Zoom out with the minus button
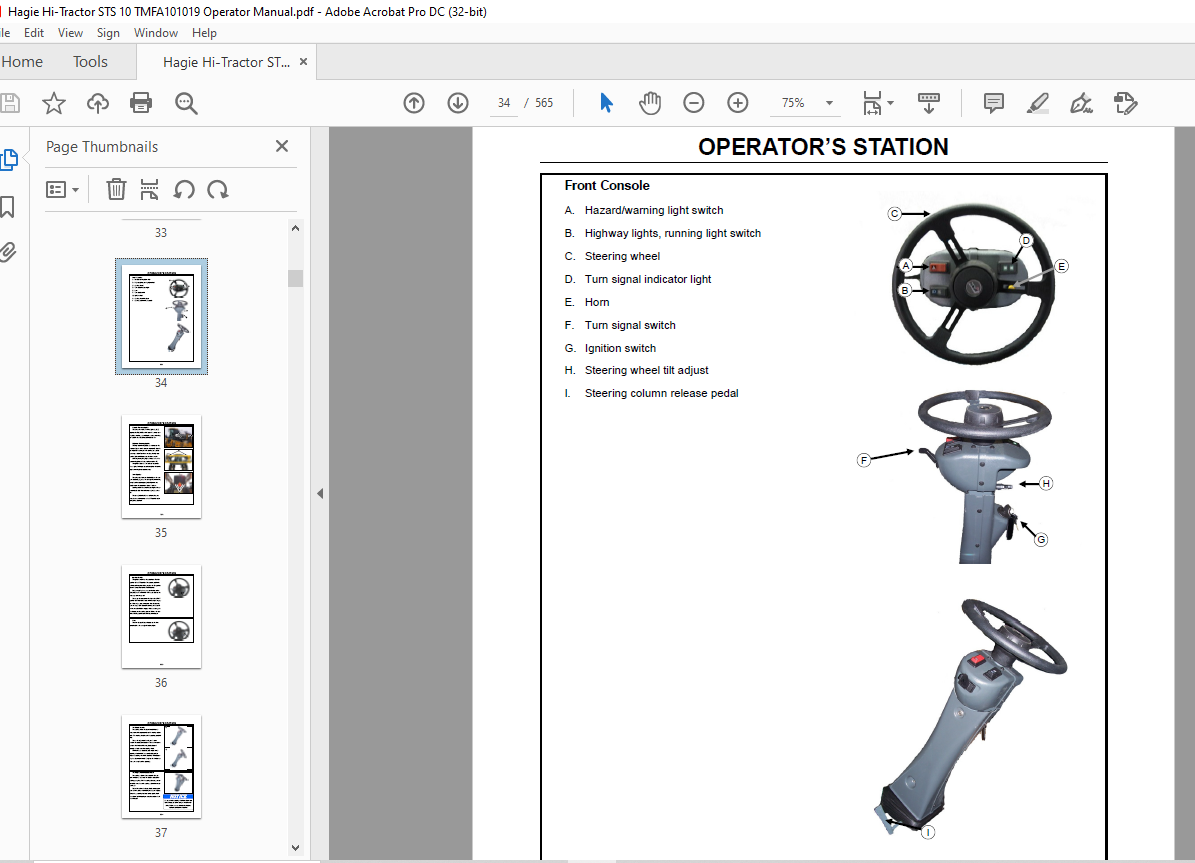The image size is (1195, 863). point(694,103)
